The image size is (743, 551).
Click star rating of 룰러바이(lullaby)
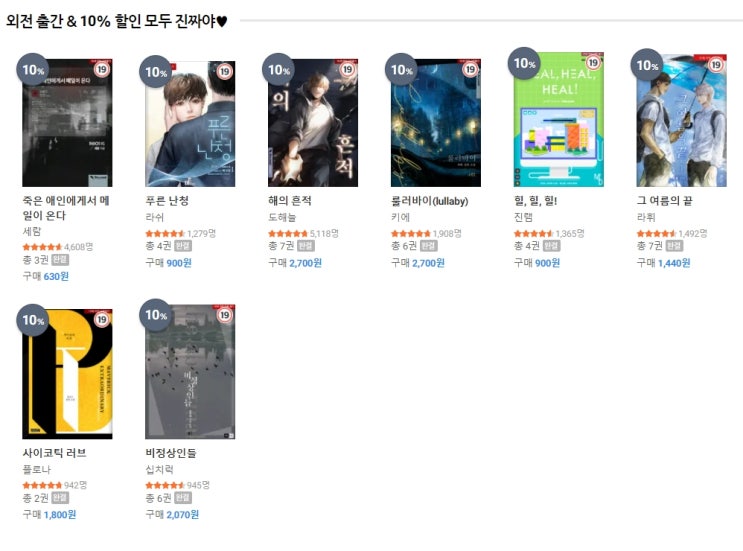(410, 234)
